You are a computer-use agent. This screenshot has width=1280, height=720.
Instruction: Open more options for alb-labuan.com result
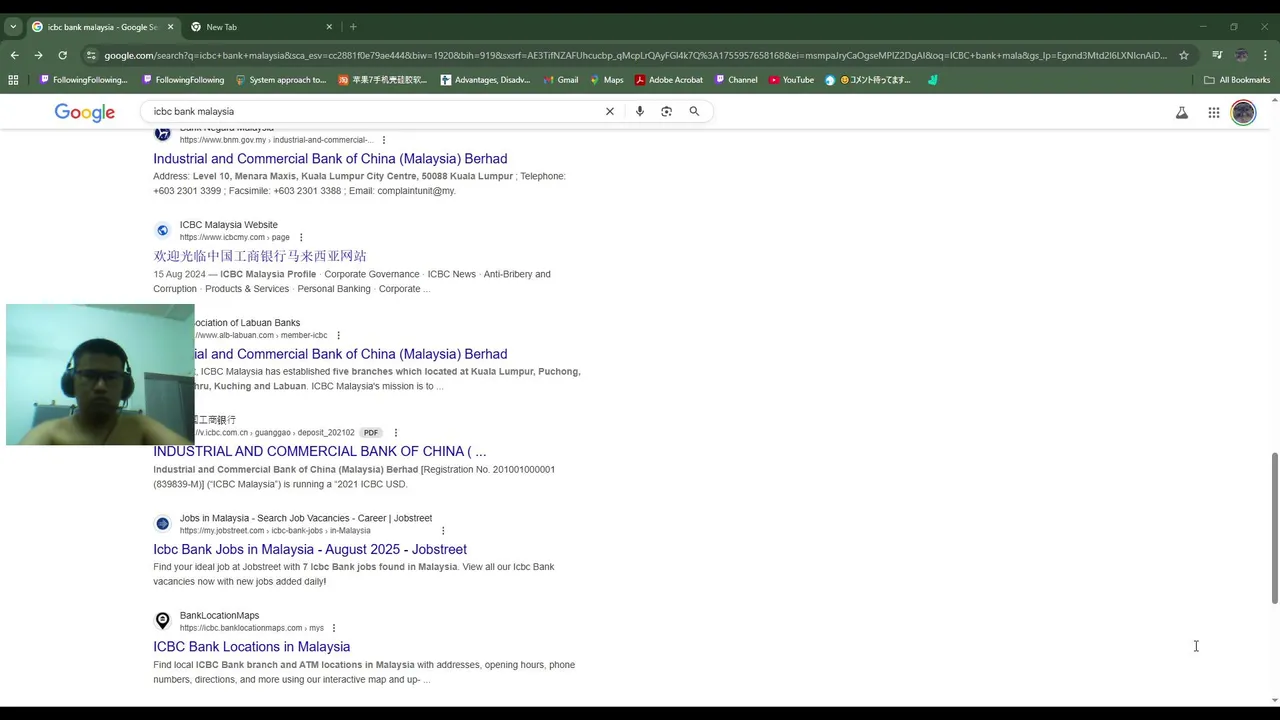339,335
